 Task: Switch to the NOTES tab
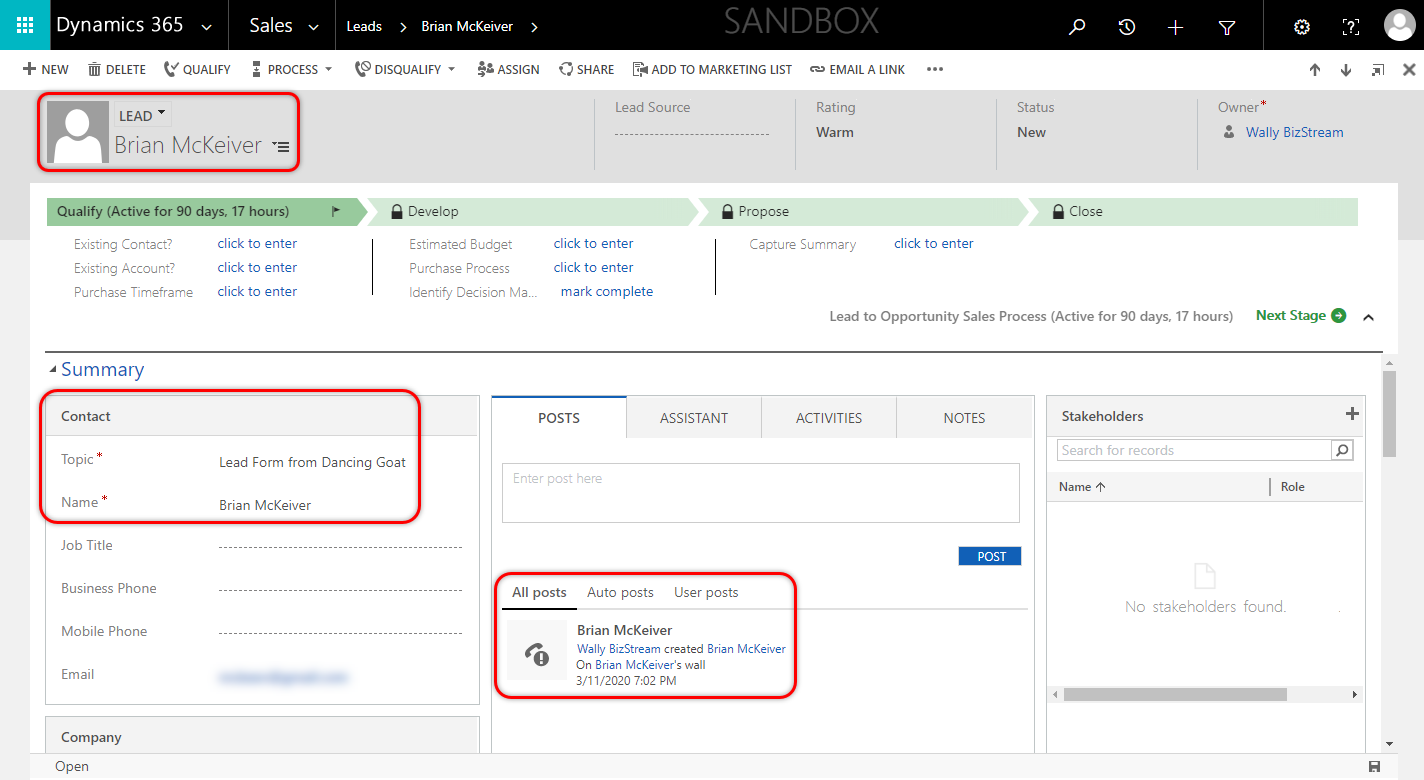964,418
